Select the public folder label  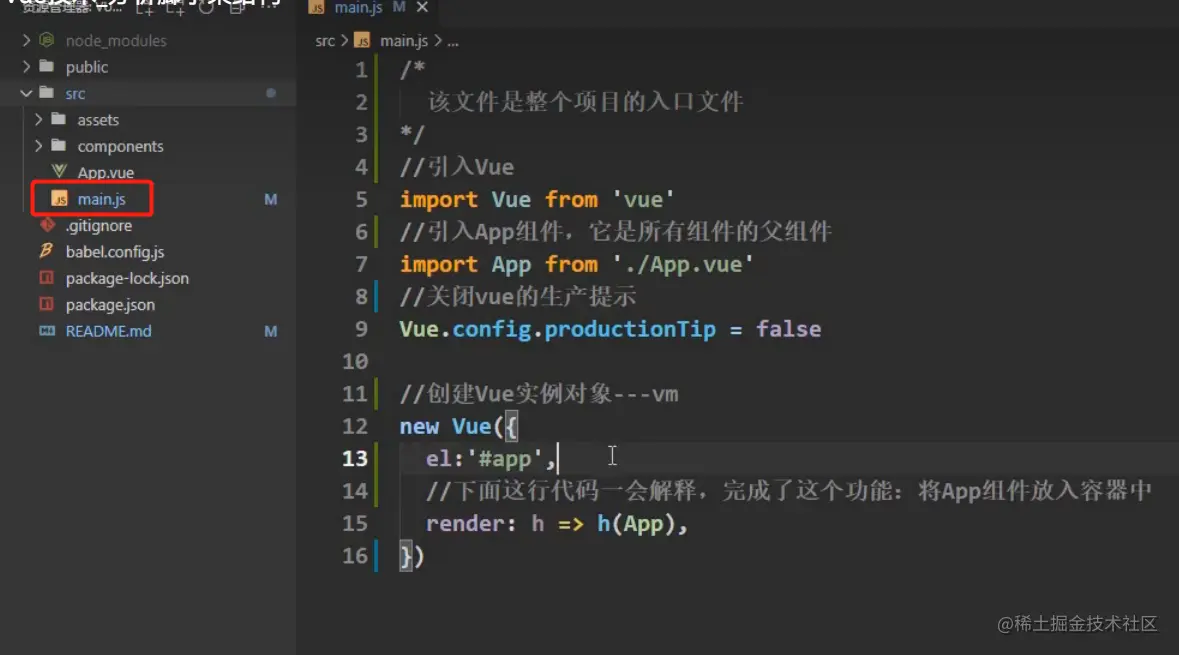tap(86, 67)
